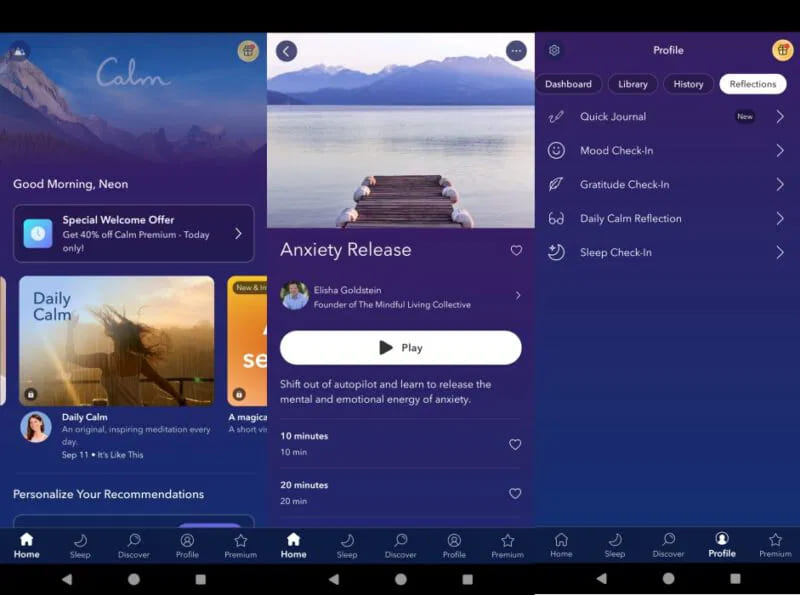Tap the New badge on Quick Journal
The image size is (800, 595).
click(744, 117)
